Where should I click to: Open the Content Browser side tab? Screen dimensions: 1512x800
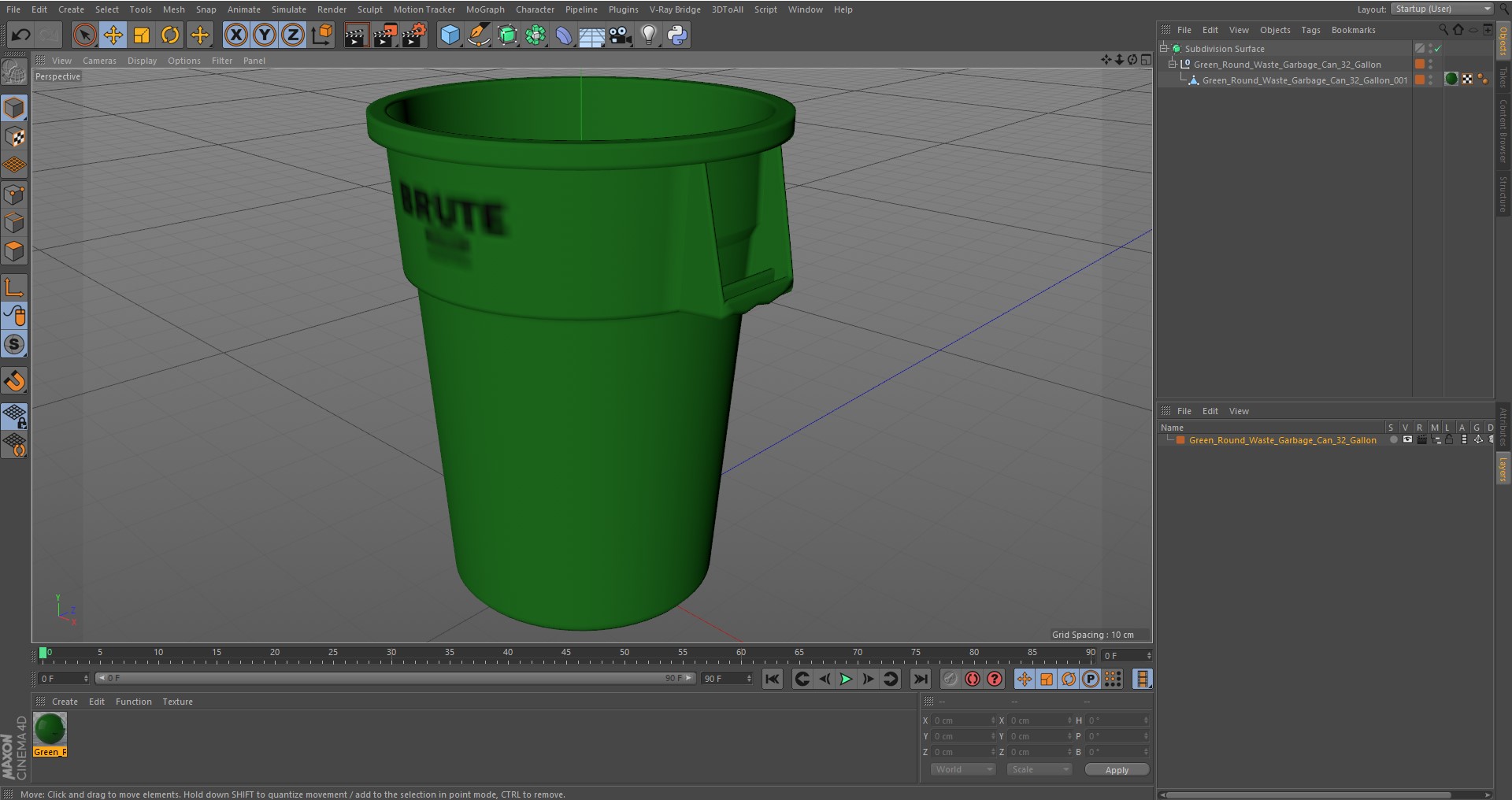[1503, 130]
